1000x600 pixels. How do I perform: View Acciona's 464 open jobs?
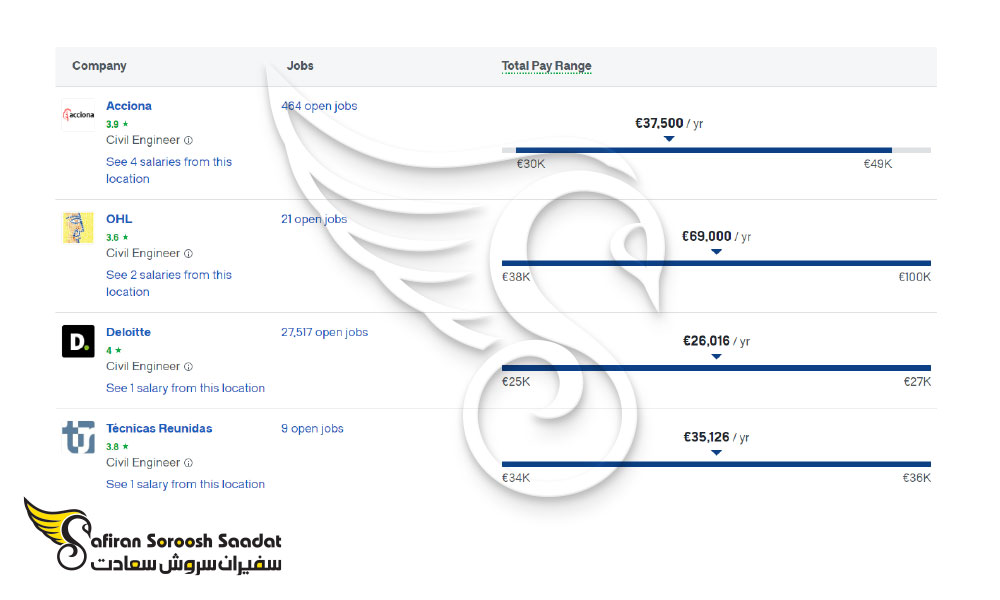point(319,106)
